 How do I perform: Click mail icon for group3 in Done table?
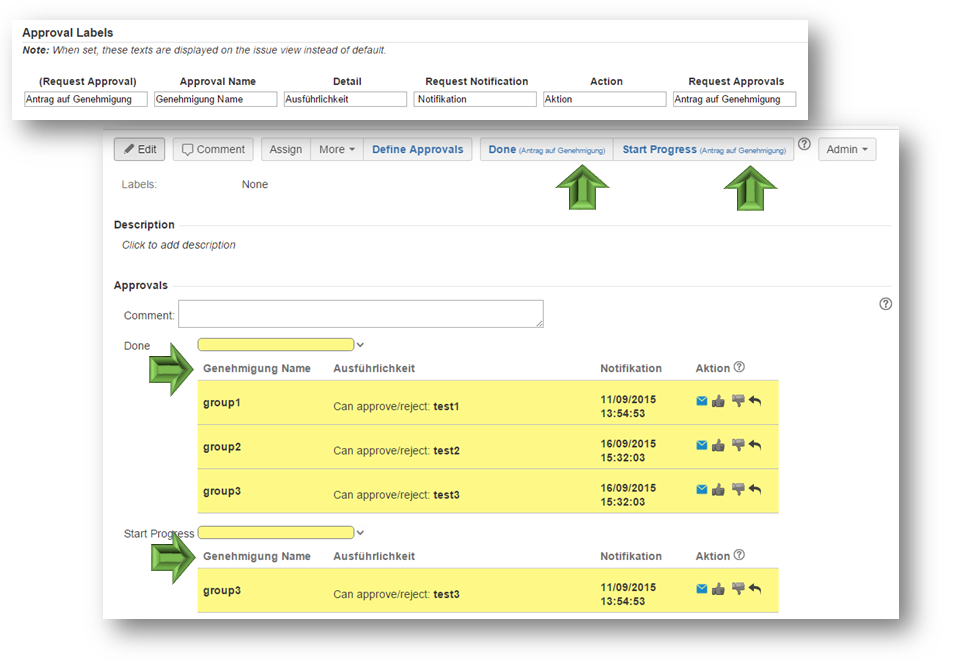[701, 489]
